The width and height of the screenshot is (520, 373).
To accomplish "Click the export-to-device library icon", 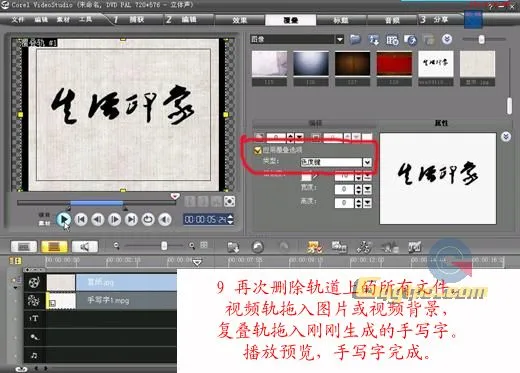I will tap(410, 40).
